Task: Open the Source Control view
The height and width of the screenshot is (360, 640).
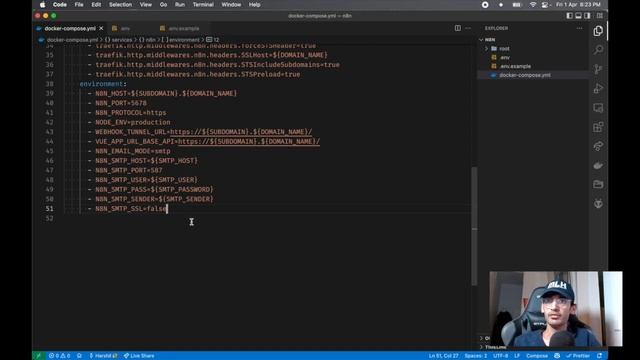Action: coord(598,69)
